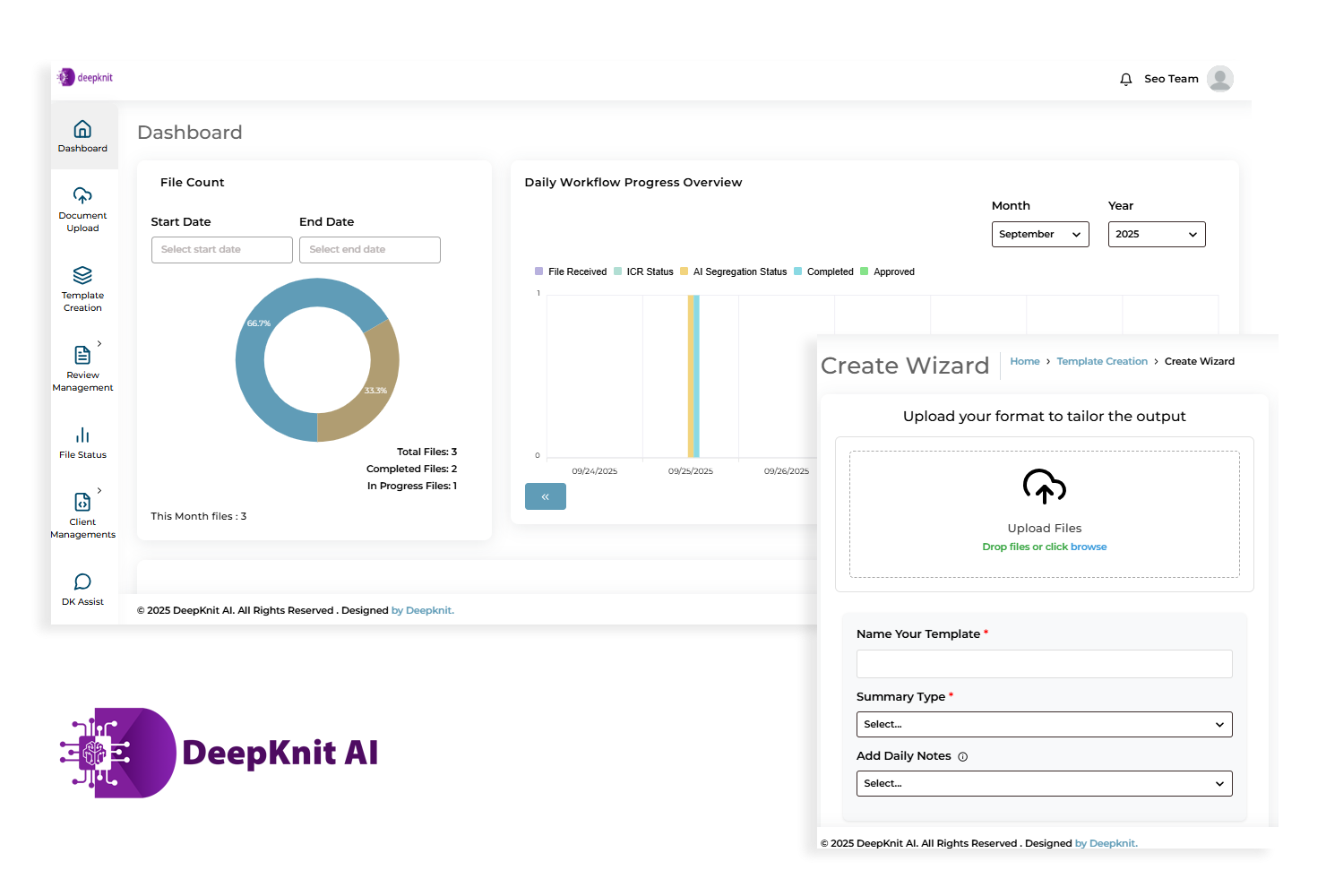1326x896 pixels.
Task: Click the Document Upload cloud icon
Action: click(x=82, y=196)
